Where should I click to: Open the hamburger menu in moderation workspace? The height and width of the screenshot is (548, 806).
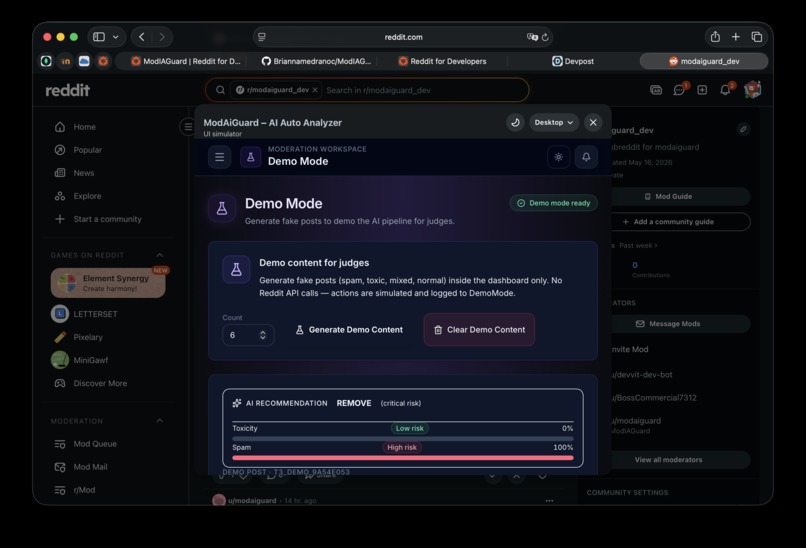click(x=219, y=157)
